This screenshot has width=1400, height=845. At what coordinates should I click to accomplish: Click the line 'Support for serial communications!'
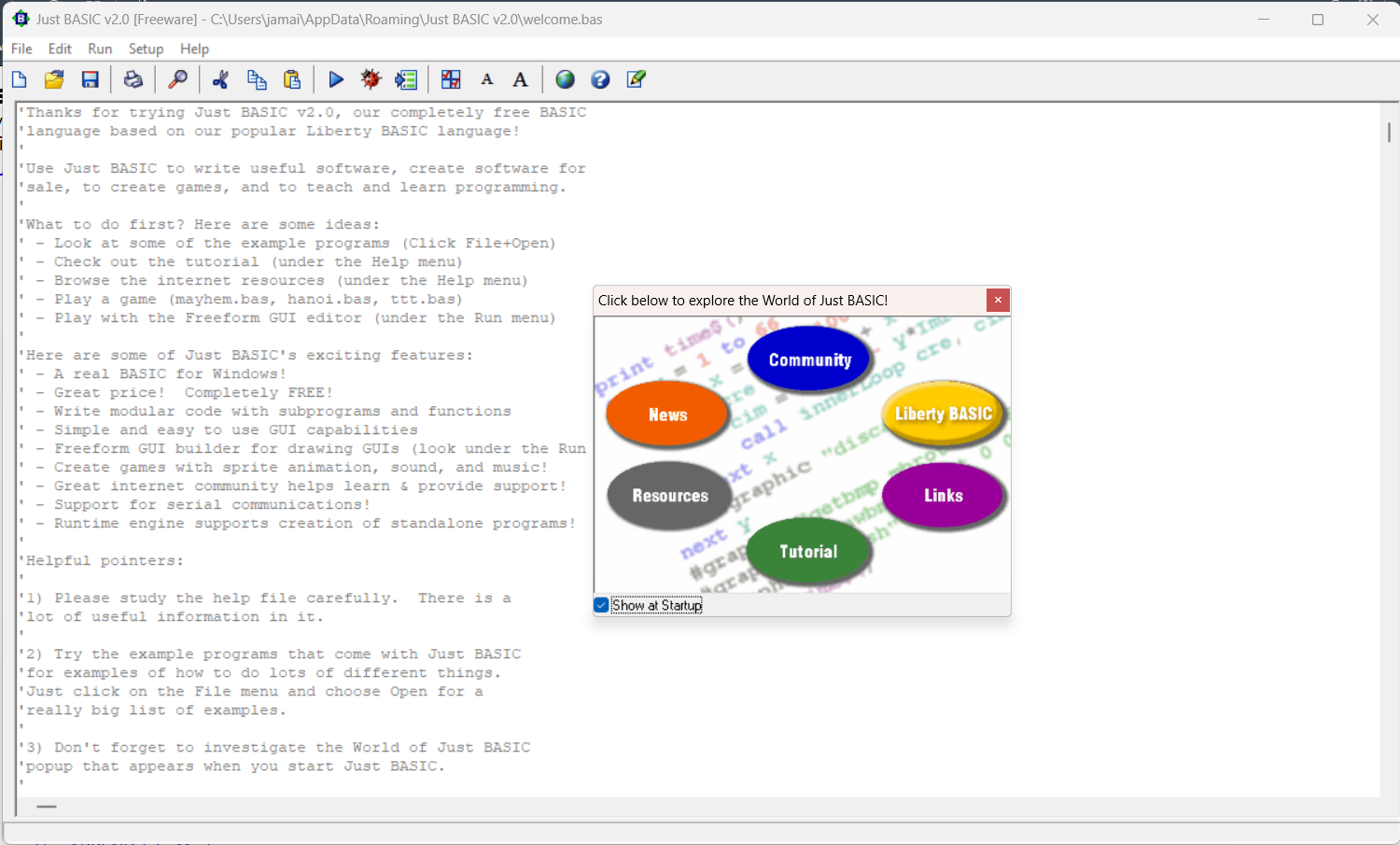[195, 505]
